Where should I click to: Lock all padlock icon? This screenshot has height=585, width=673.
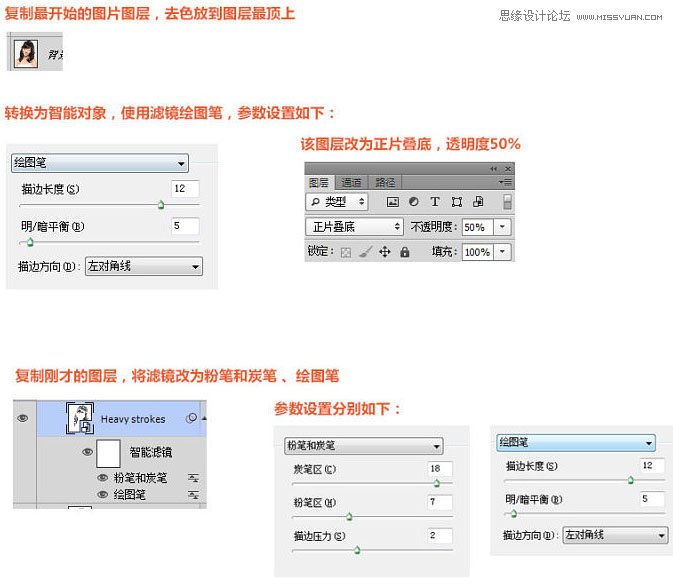(404, 252)
